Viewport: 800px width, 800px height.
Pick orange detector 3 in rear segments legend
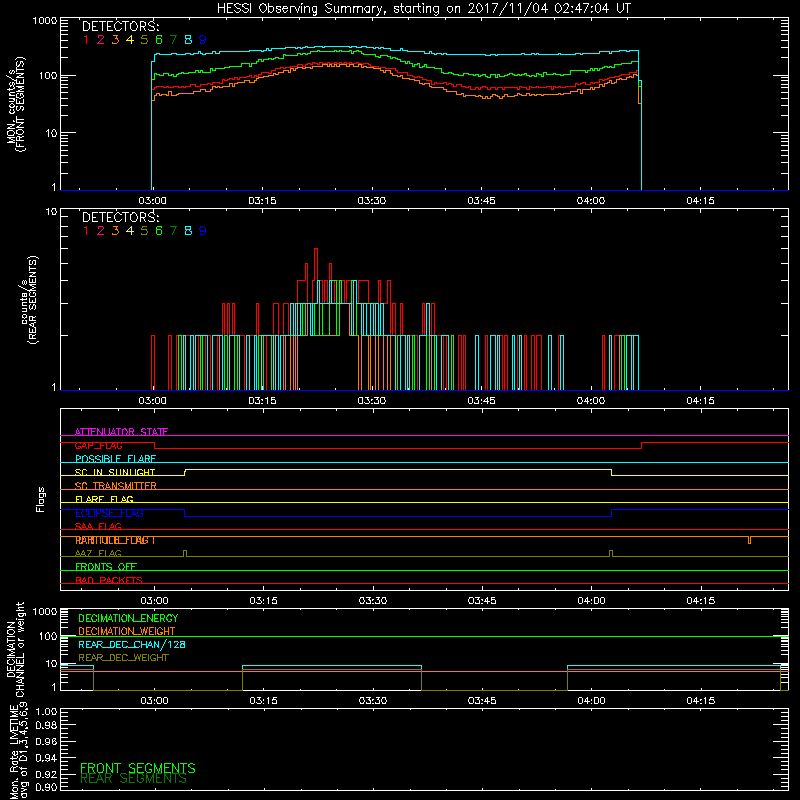(x=115, y=231)
